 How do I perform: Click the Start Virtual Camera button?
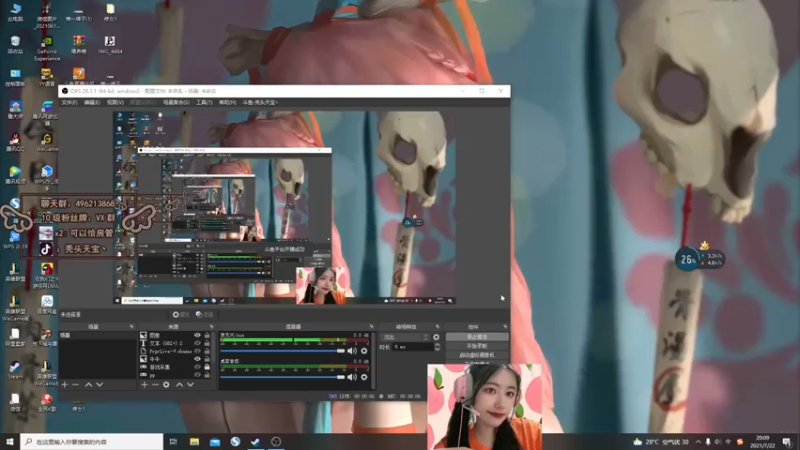[x=477, y=355]
